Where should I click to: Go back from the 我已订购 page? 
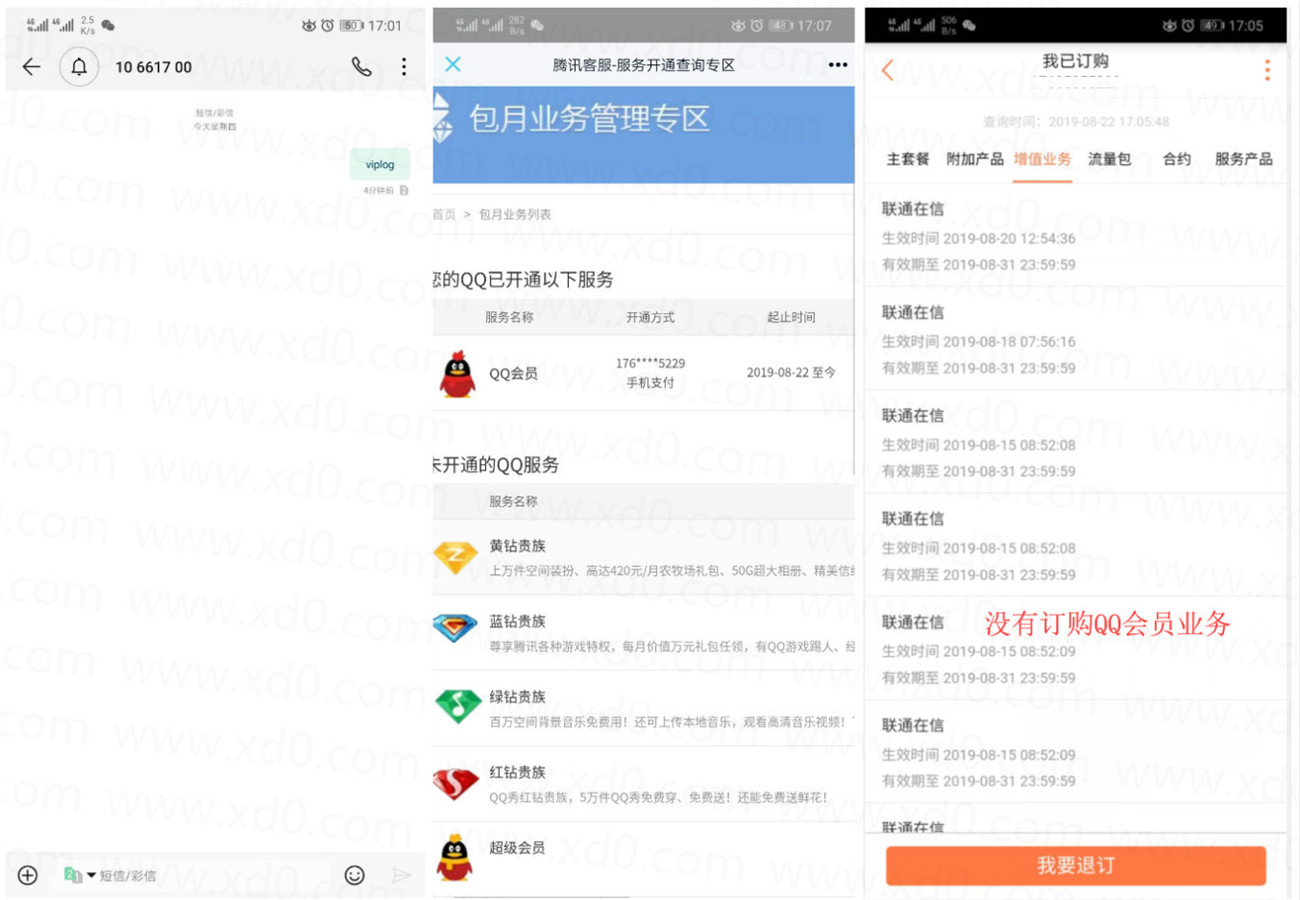pos(888,69)
